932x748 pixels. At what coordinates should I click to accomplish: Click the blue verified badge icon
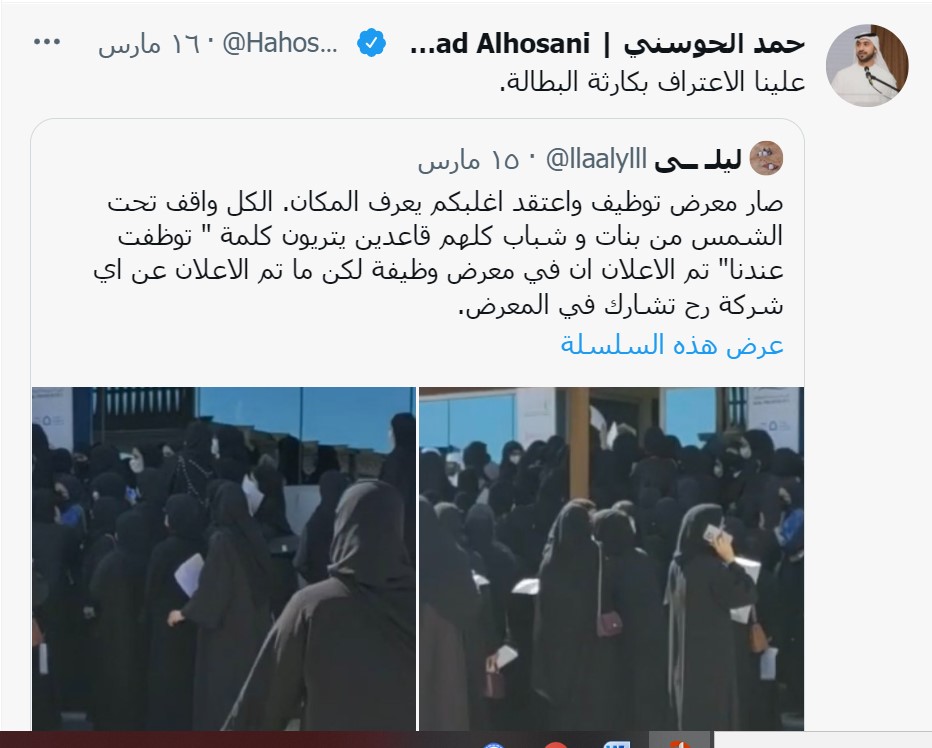371,43
